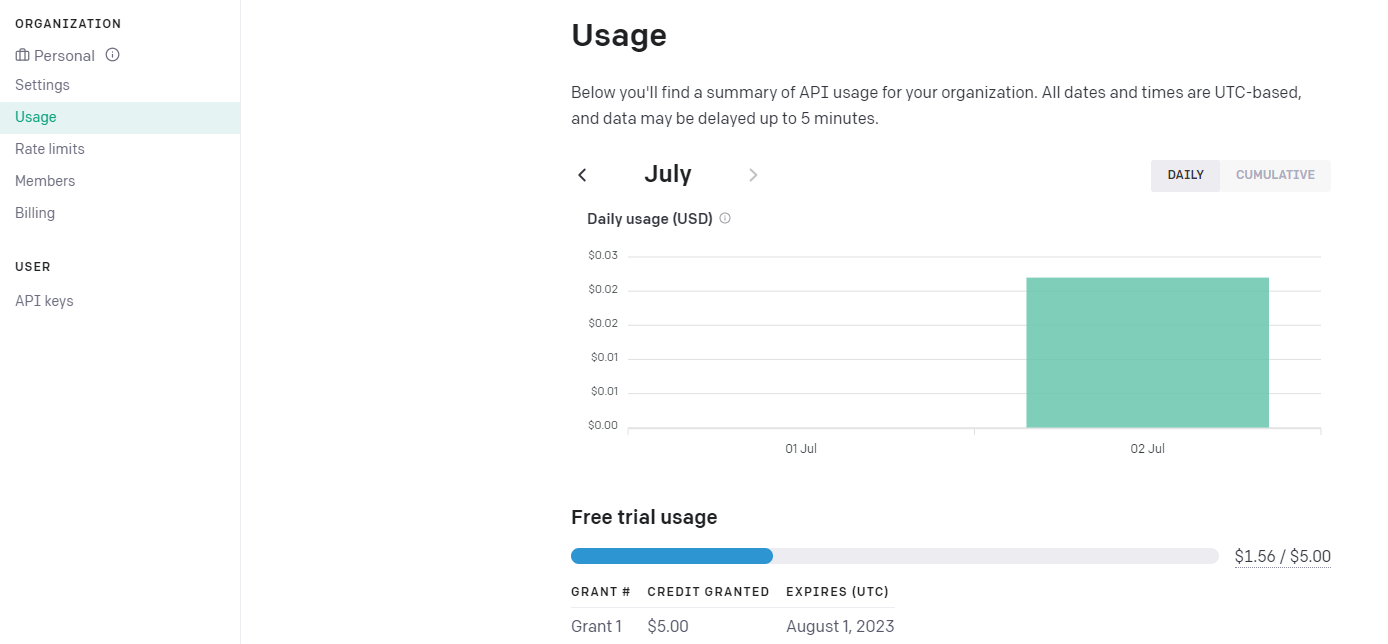Image resolution: width=1388 pixels, height=644 pixels.
Task: Advance to next month with right chevron
Action: point(753,175)
